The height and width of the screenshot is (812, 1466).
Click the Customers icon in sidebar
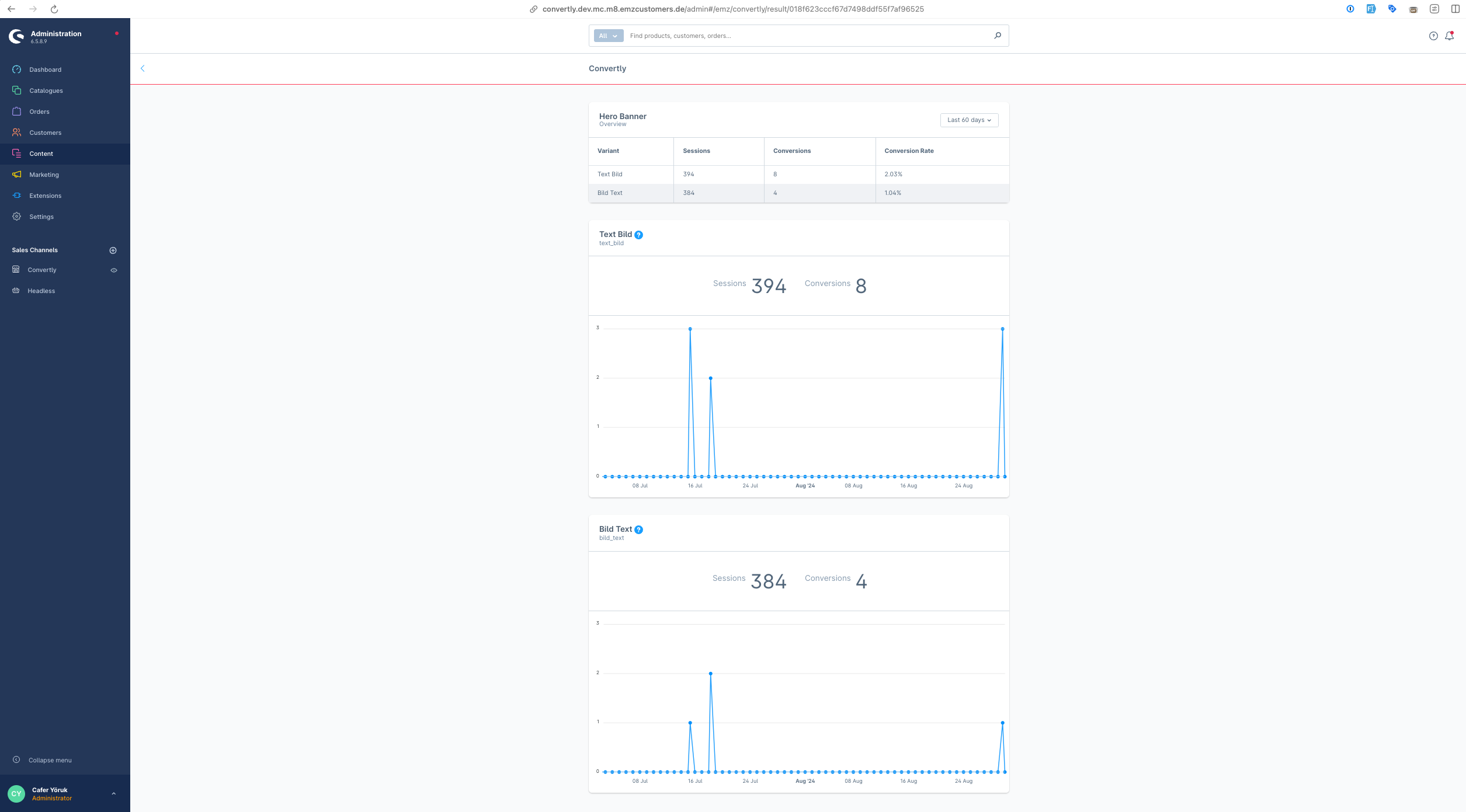(17, 132)
